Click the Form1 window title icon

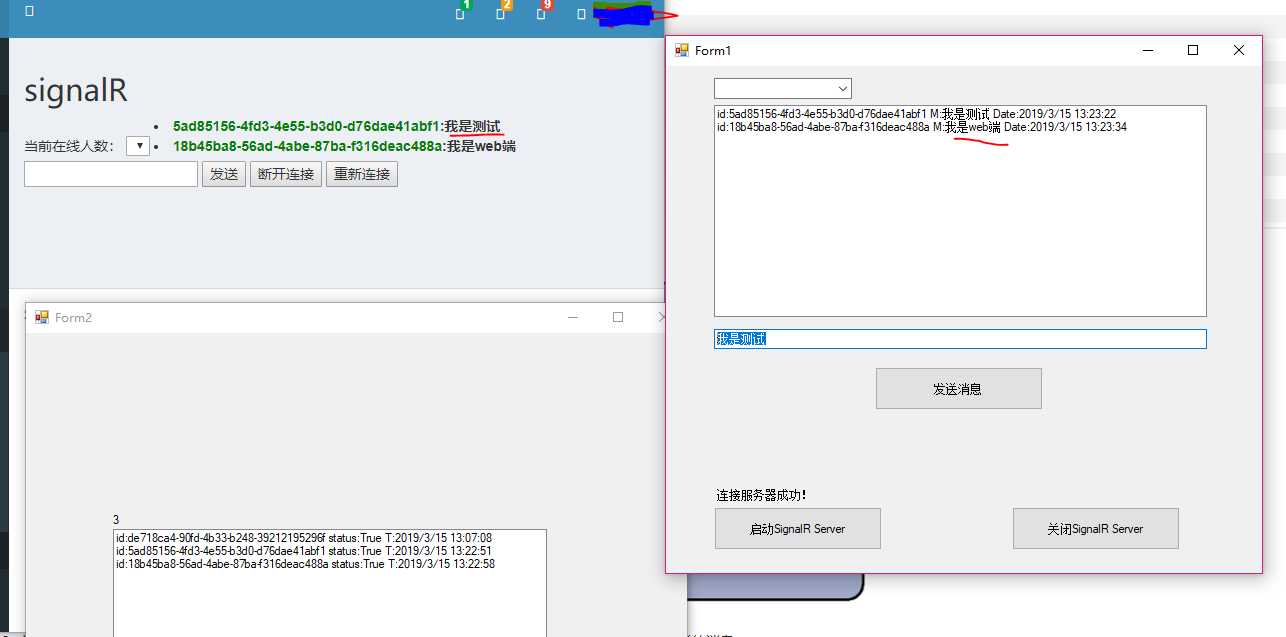(682, 50)
